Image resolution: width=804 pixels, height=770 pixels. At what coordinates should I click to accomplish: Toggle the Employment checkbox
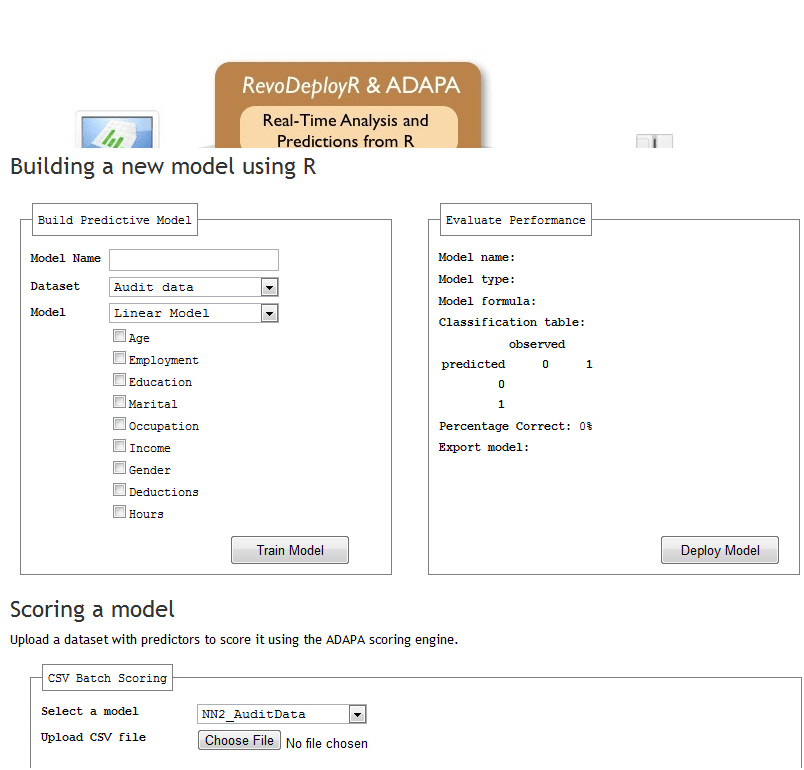tap(120, 359)
